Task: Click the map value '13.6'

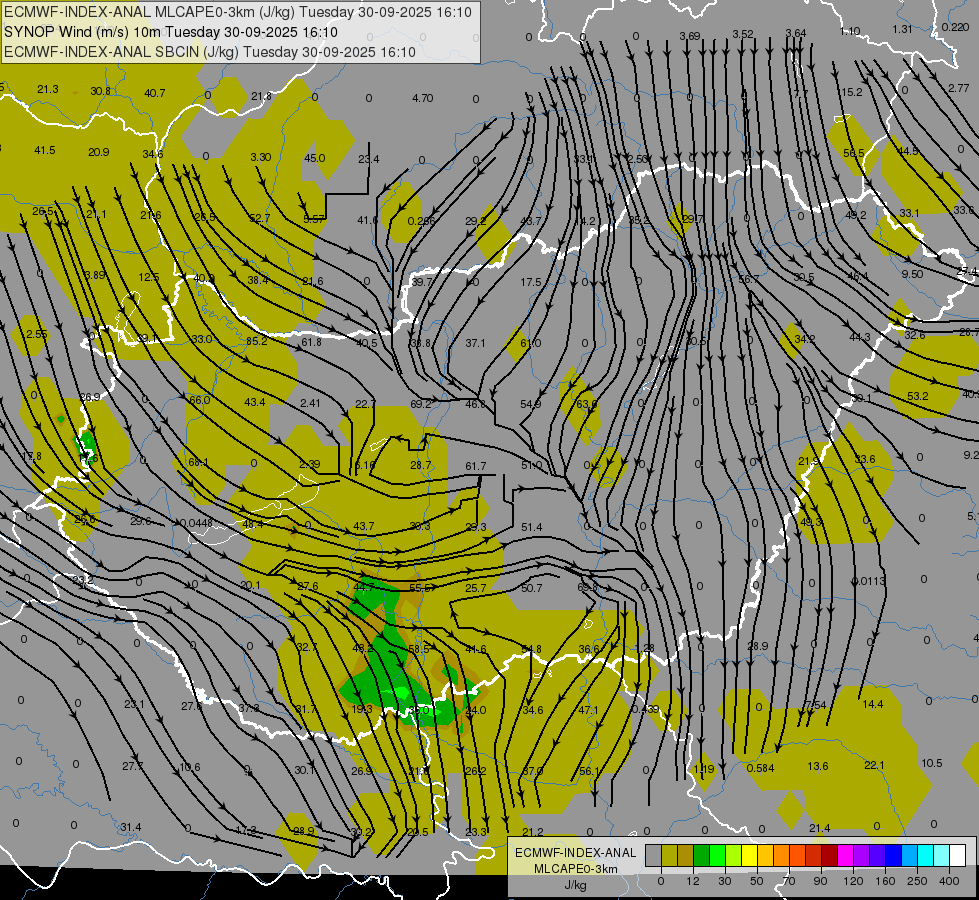Action: [818, 766]
